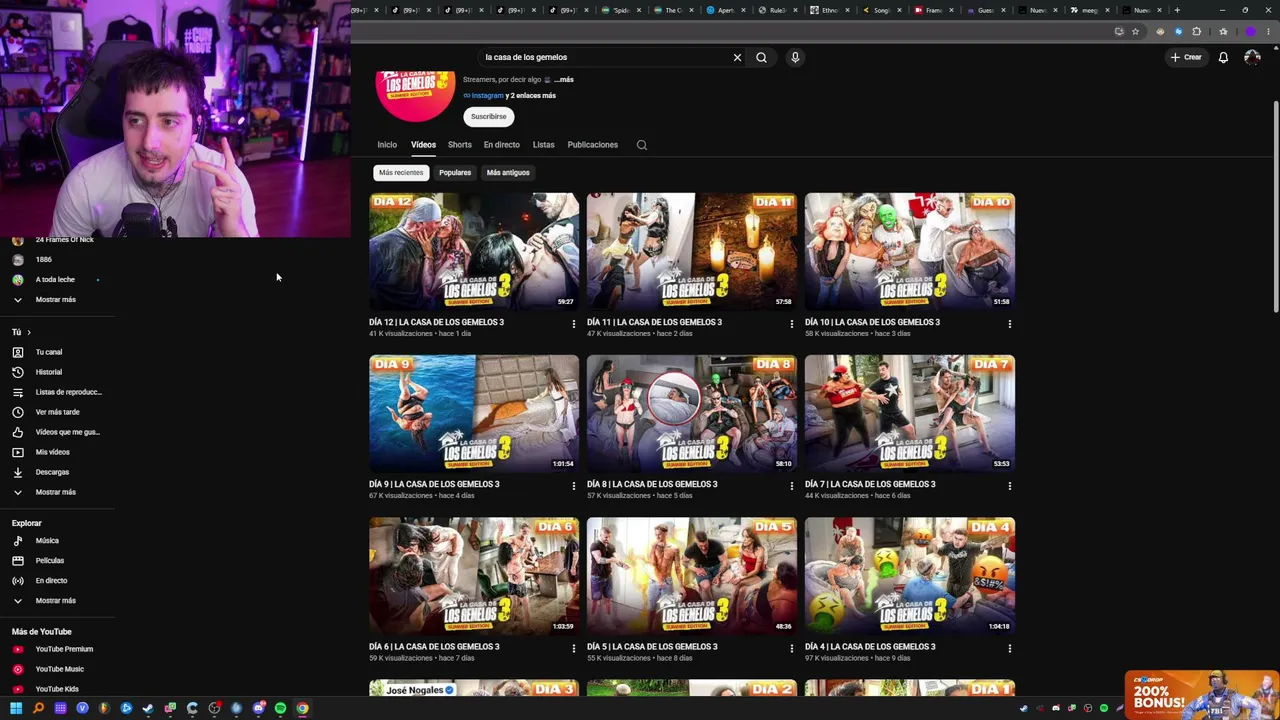Switch to the Aperture browser tab
1280x720 pixels.
point(726,10)
